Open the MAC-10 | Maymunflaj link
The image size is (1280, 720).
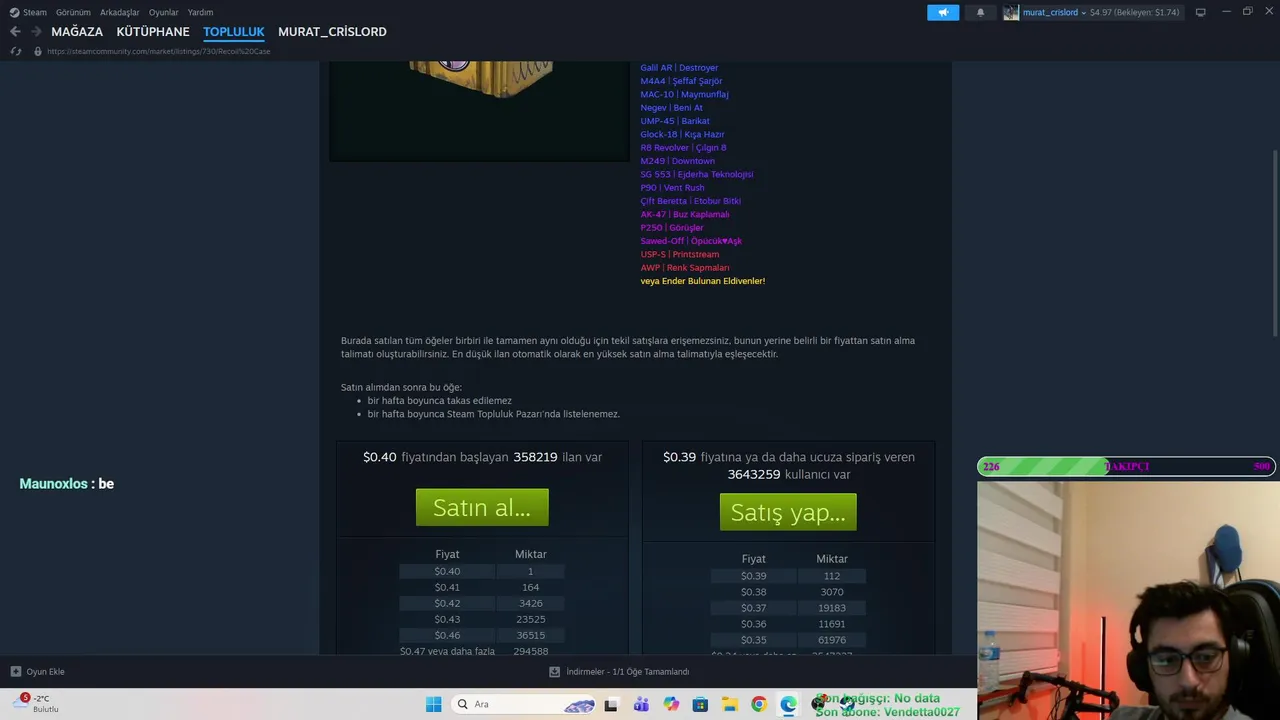684,94
